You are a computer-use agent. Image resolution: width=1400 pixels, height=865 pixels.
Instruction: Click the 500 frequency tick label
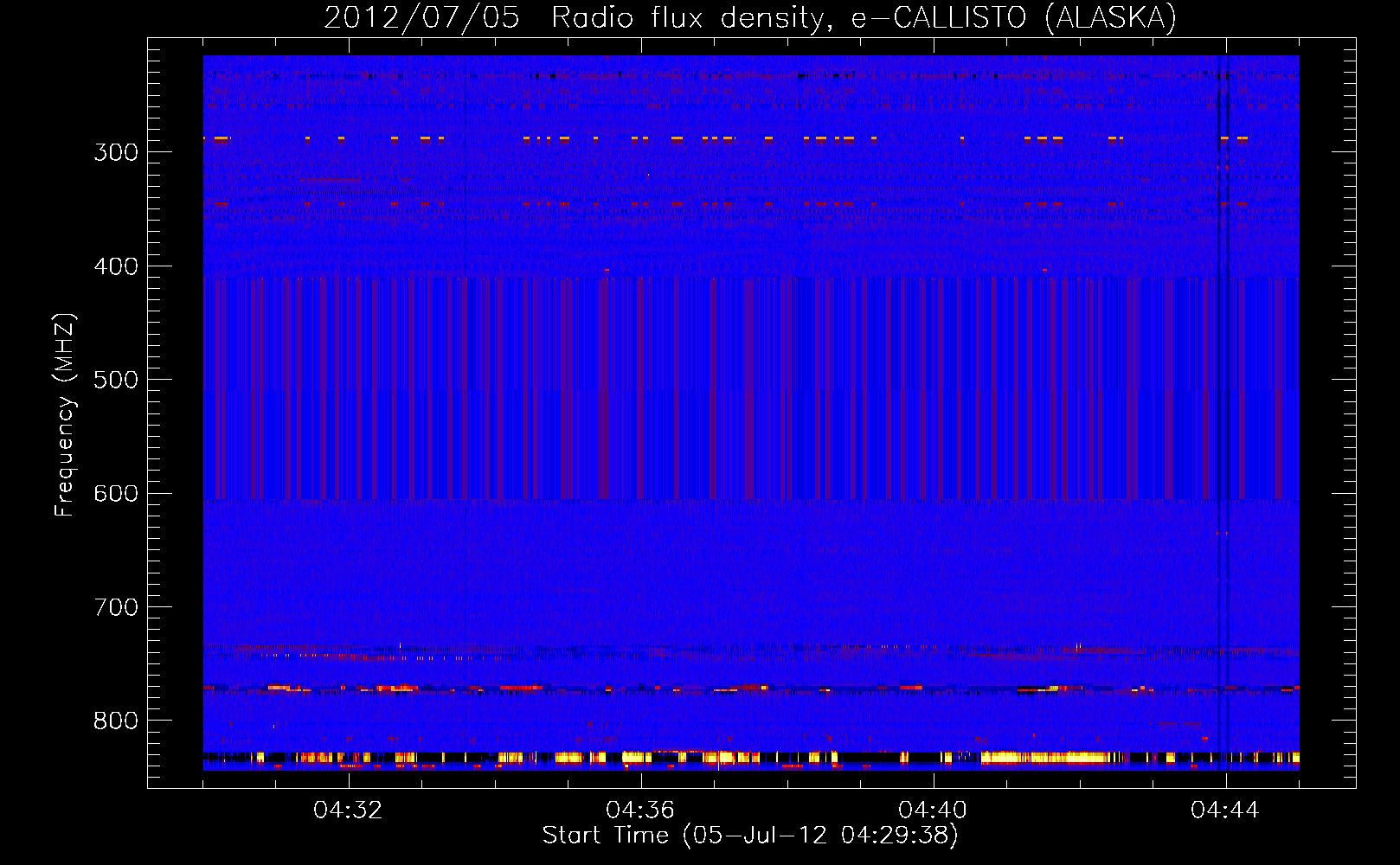click(116, 380)
